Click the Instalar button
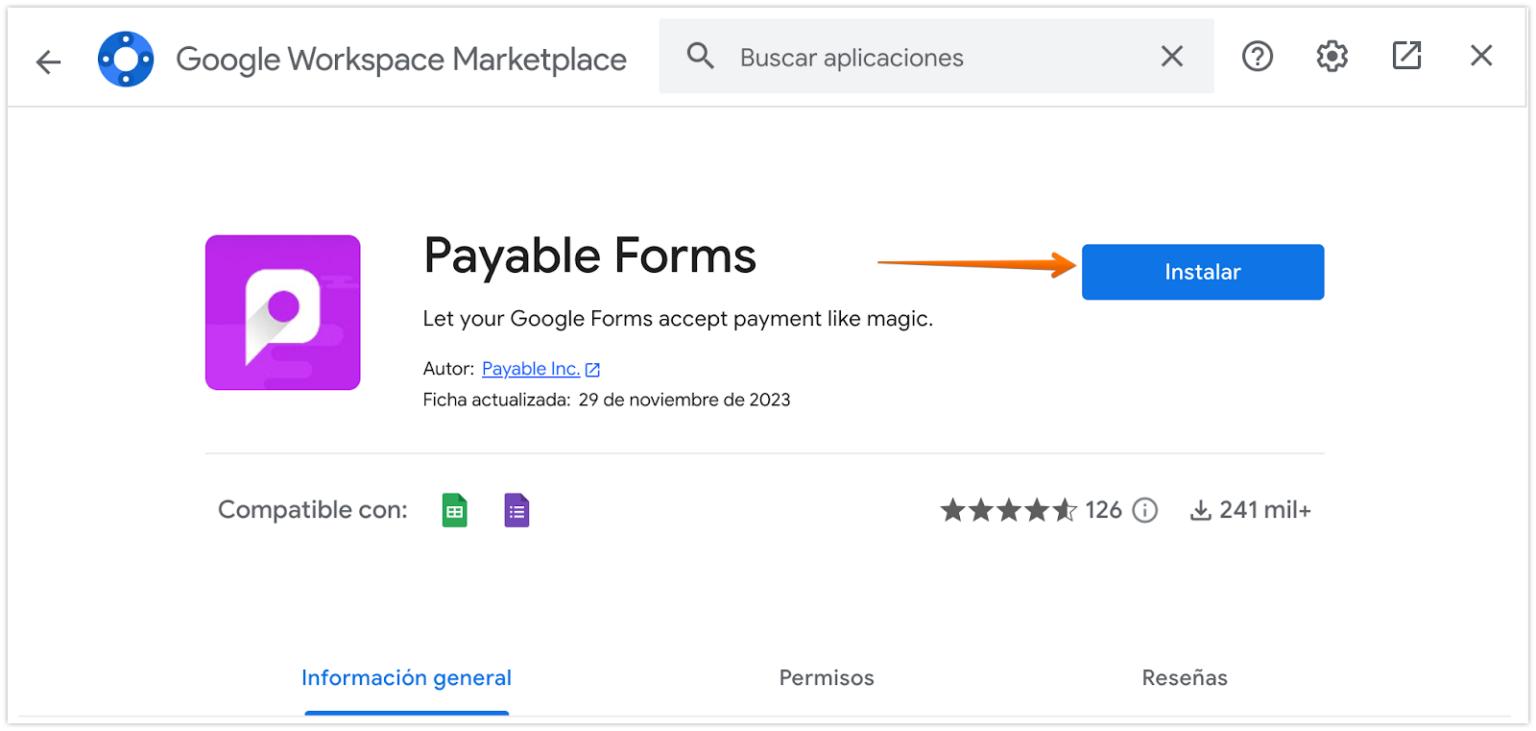Screen dimensions: 1536x731 tap(1202, 271)
